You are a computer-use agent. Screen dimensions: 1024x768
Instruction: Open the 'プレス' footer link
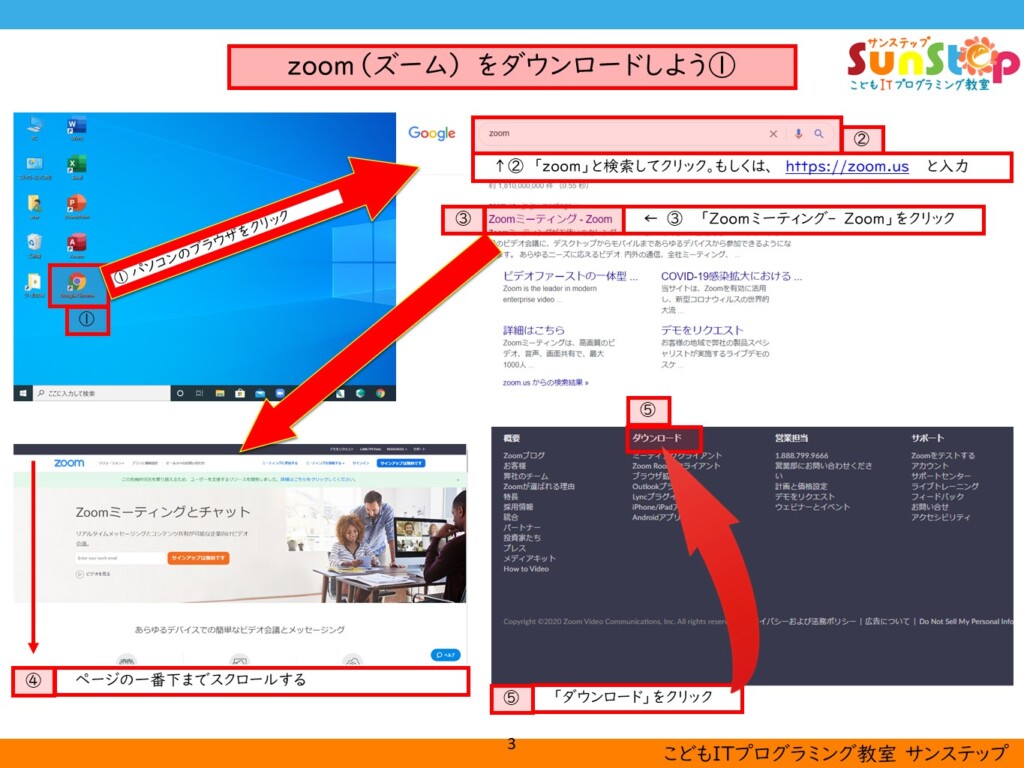pyautogui.click(x=515, y=549)
